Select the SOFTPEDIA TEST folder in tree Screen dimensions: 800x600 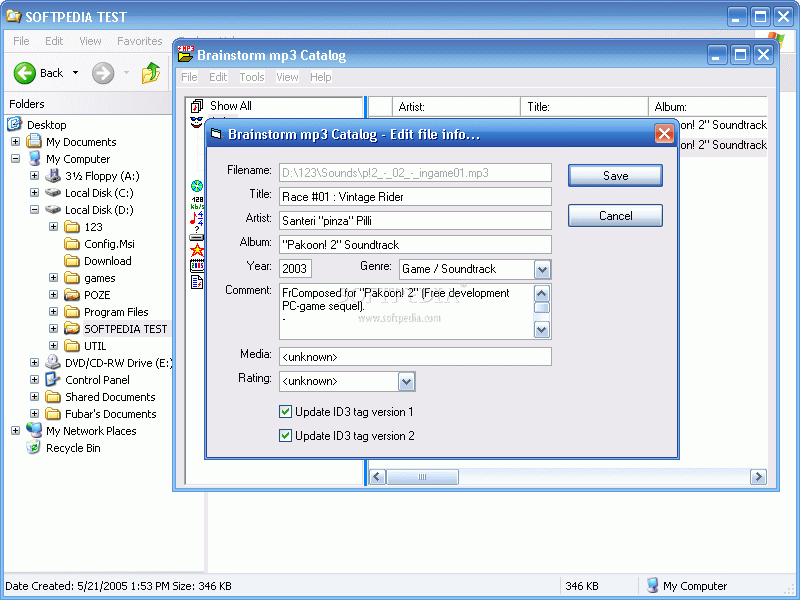[126, 329]
